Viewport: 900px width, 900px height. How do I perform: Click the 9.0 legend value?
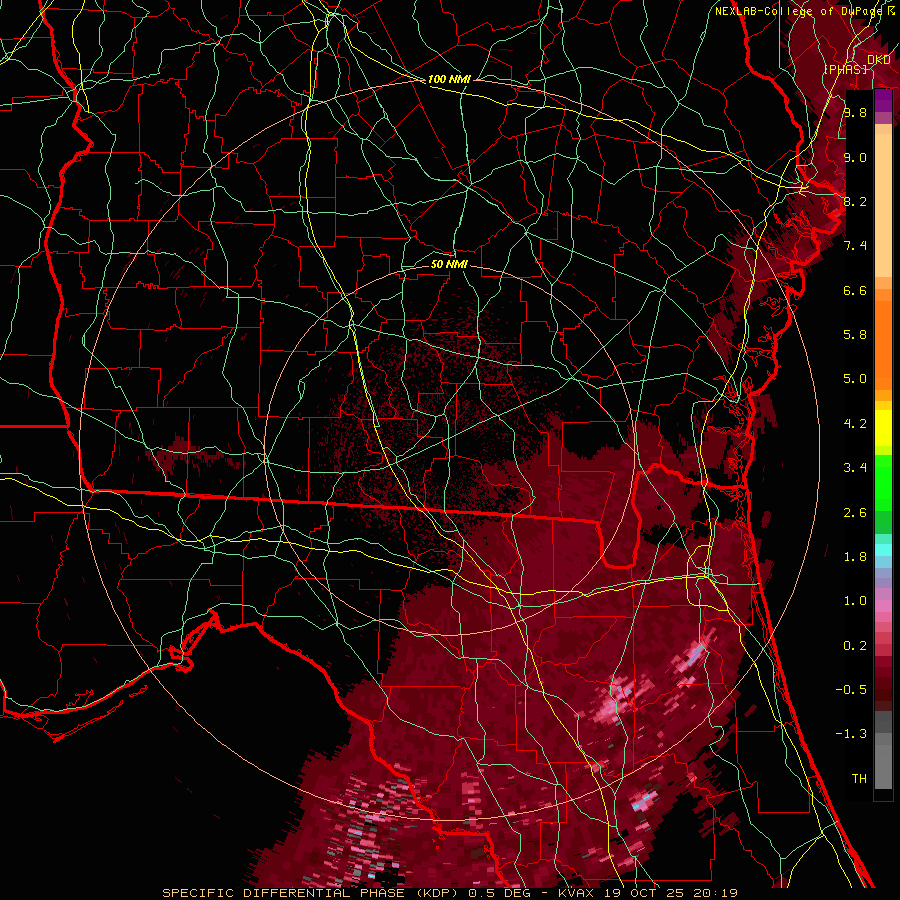click(x=855, y=157)
